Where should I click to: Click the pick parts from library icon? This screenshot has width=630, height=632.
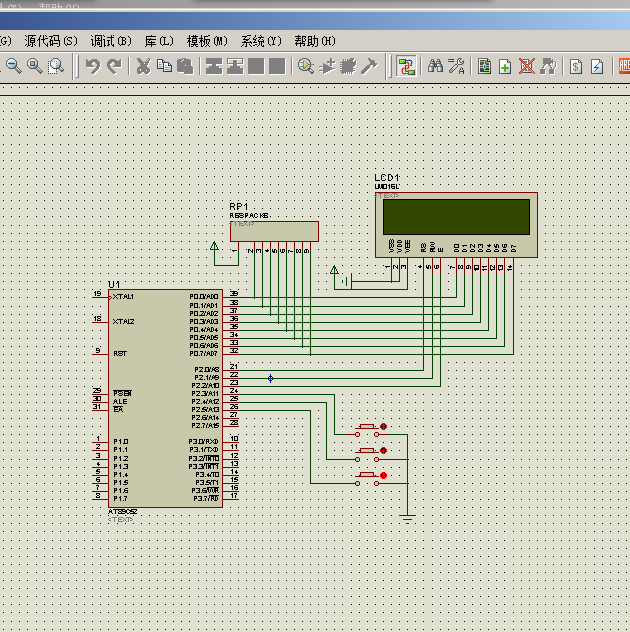306,66
